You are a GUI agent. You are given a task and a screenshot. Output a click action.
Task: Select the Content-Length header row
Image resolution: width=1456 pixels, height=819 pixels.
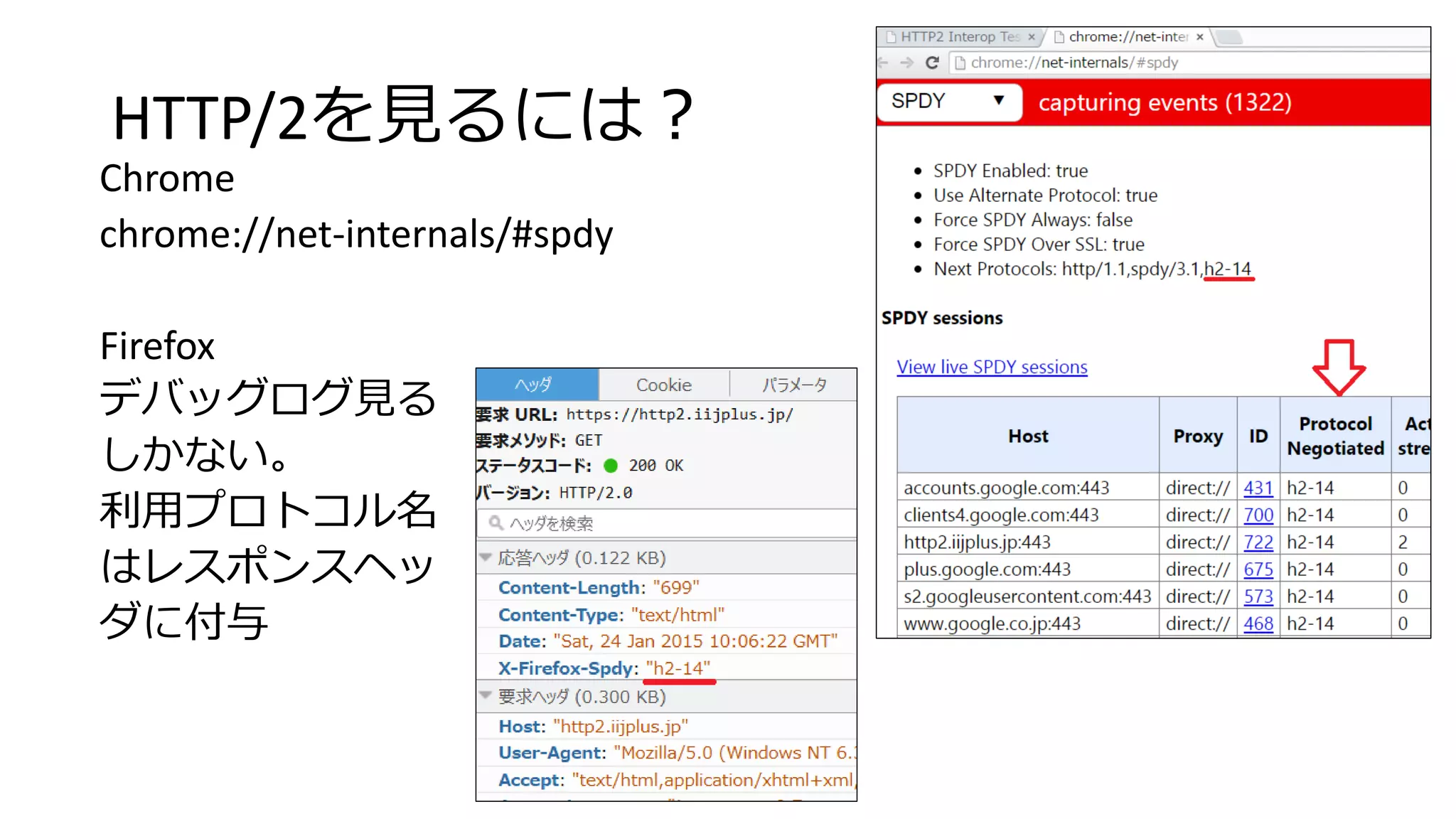(x=666, y=587)
